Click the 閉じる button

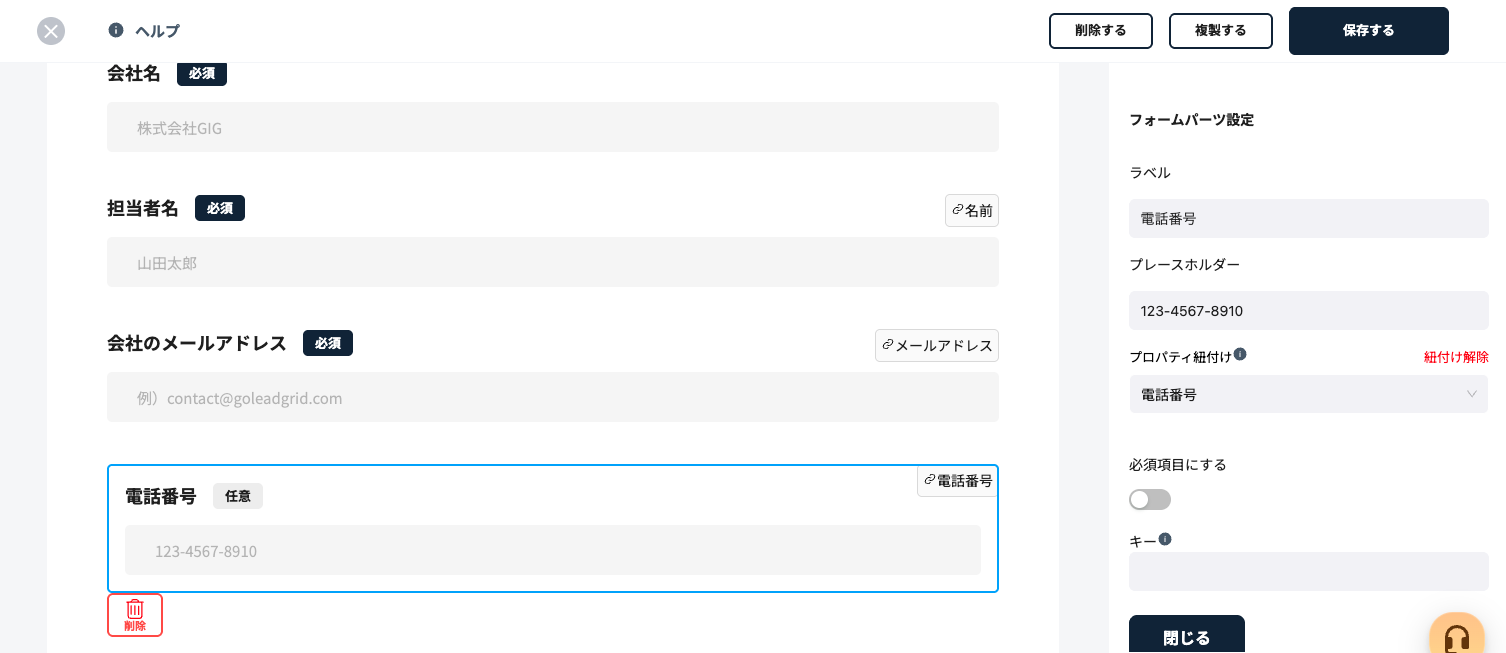point(1187,637)
